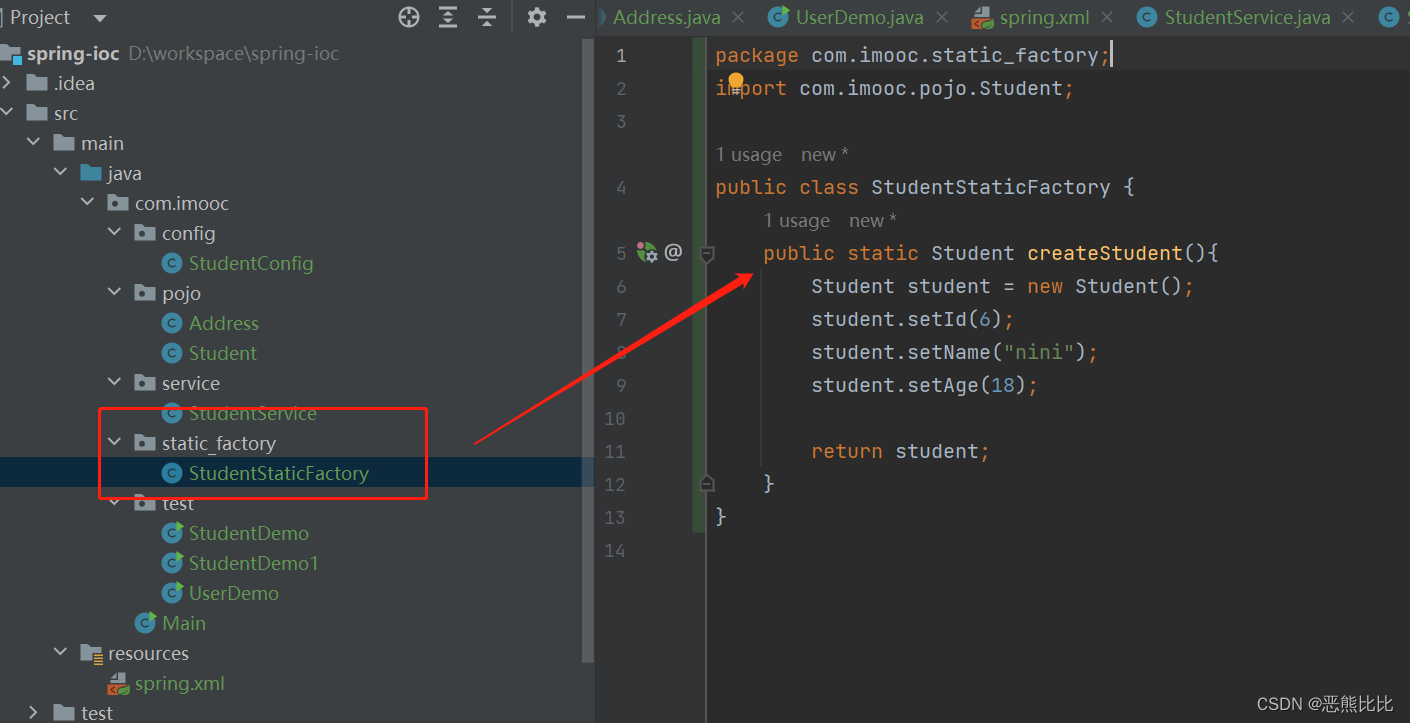1410x723 pixels.
Task: Expand the bottom test folder
Action: coord(34,712)
